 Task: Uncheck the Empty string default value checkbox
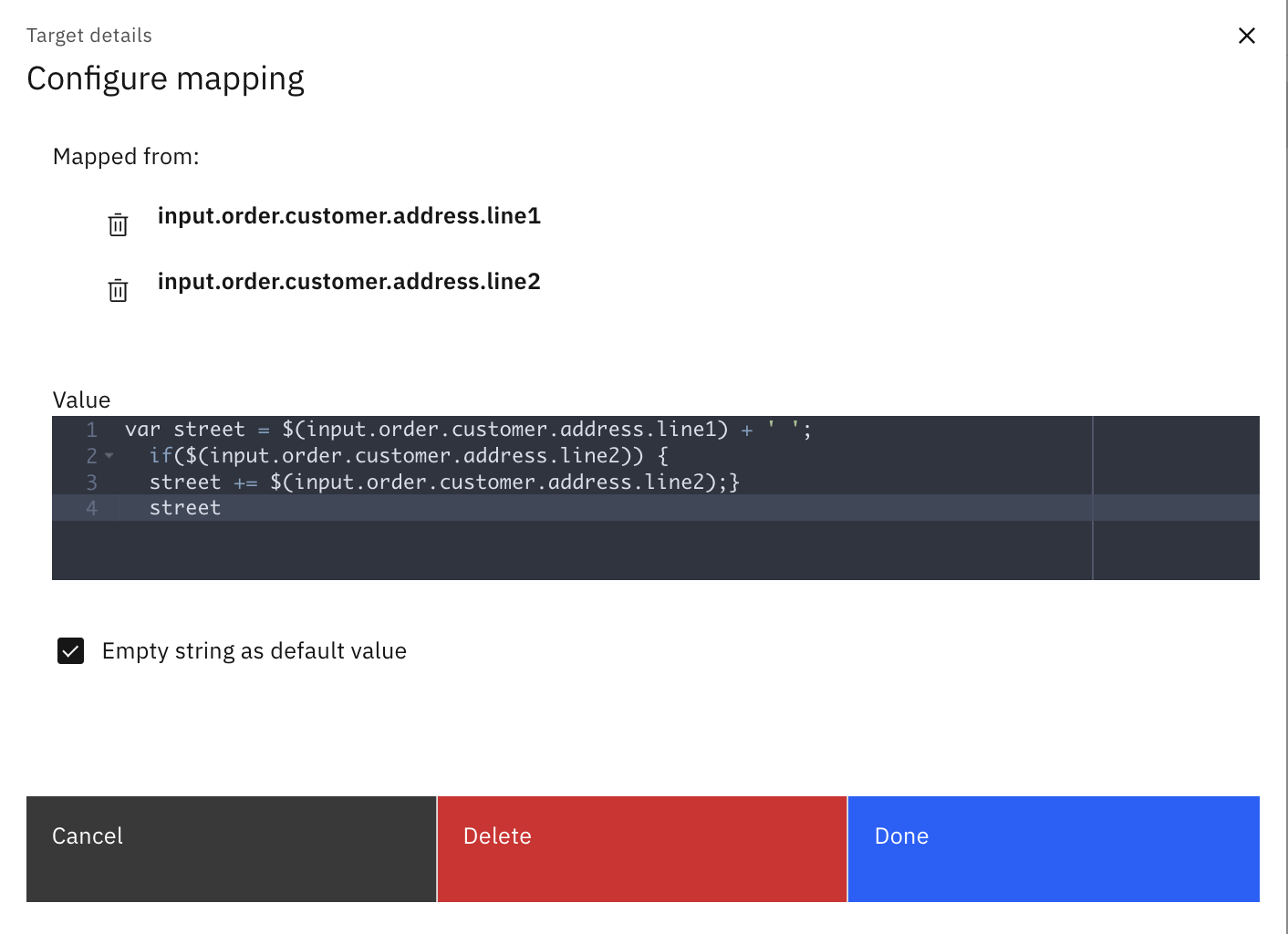pyautogui.click(x=71, y=651)
